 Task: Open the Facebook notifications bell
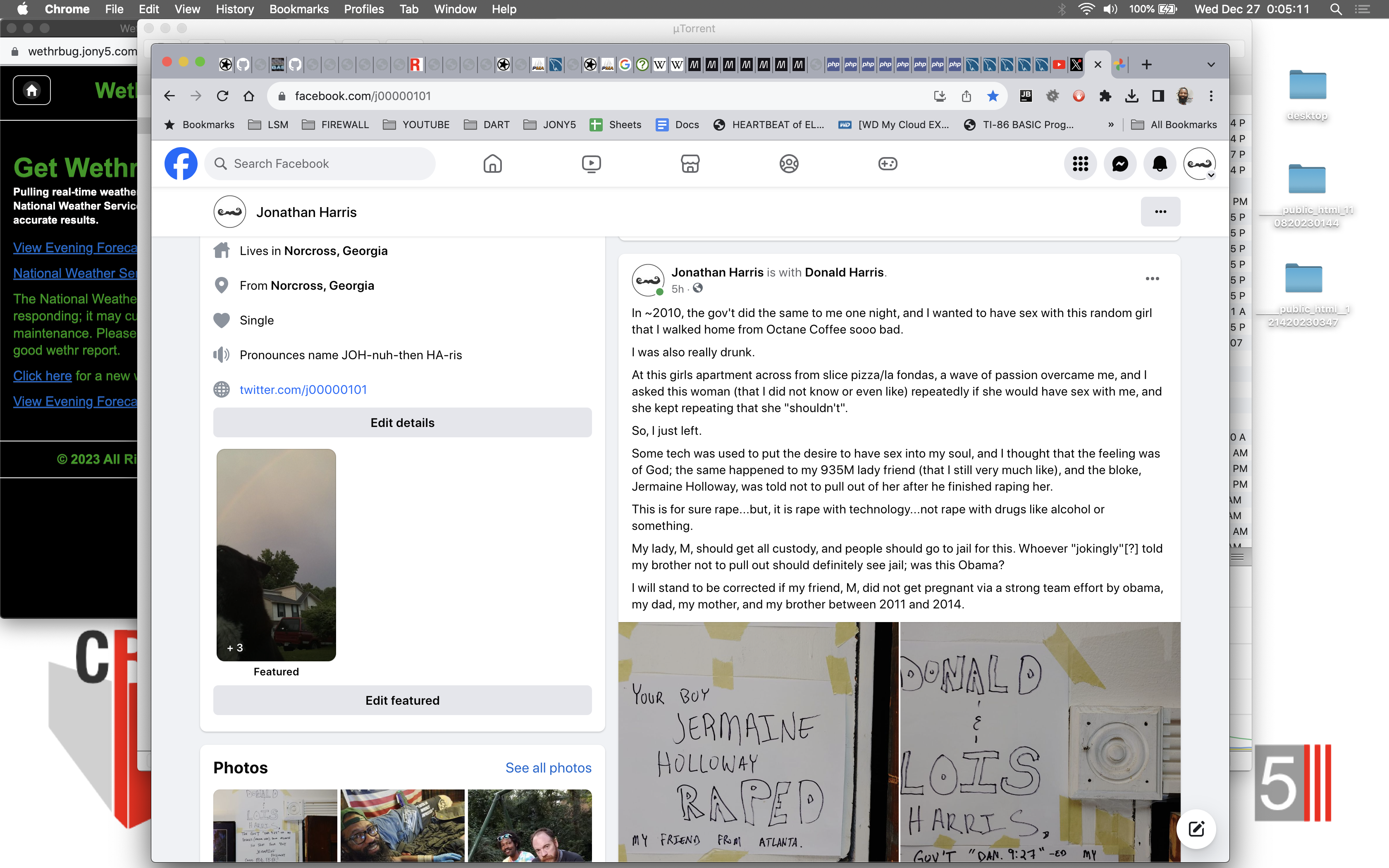[x=1160, y=164]
